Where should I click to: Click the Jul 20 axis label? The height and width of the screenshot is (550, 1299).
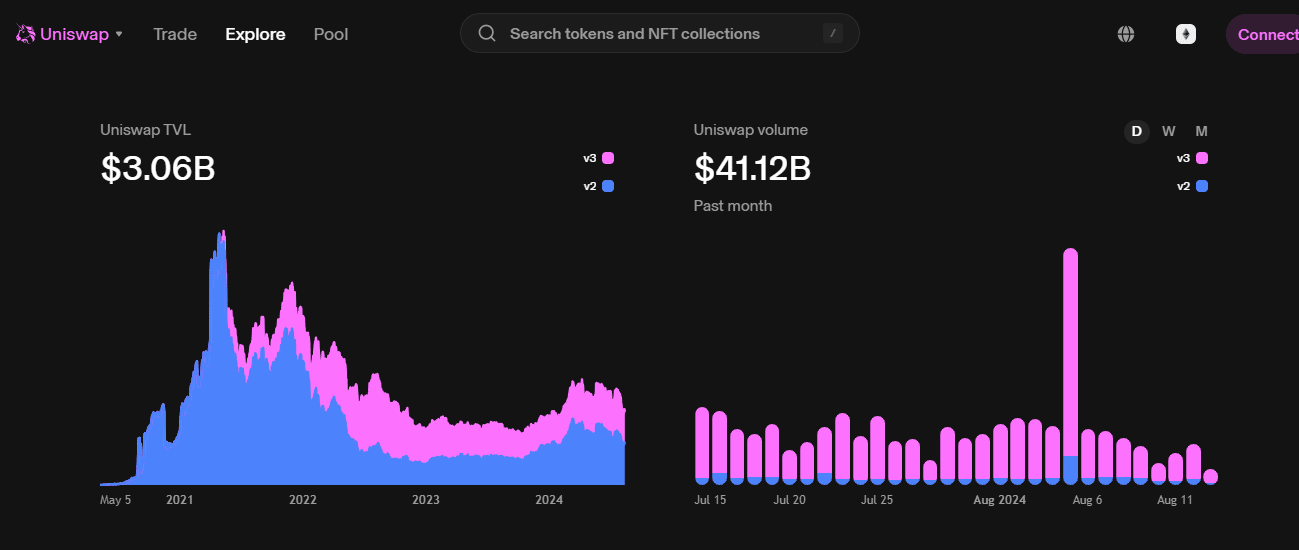790,500
